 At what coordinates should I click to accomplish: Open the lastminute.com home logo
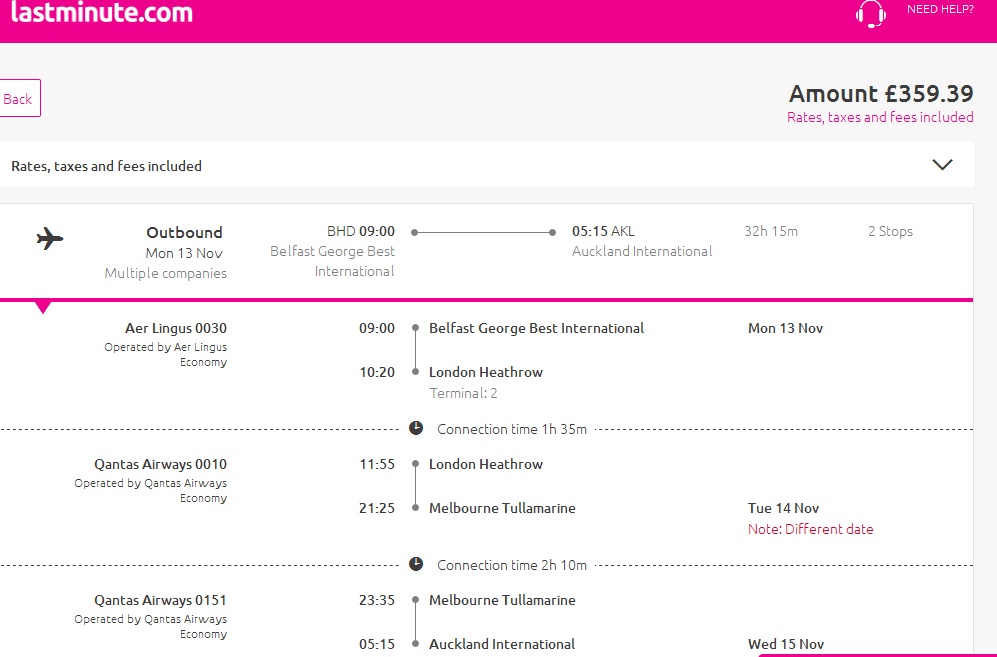tap(102, 12)
